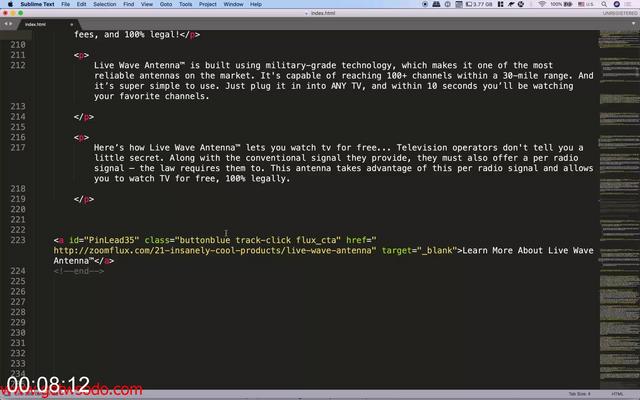
Task: Open the tab list dropdown arrow
Action: (x=633, y=24)
